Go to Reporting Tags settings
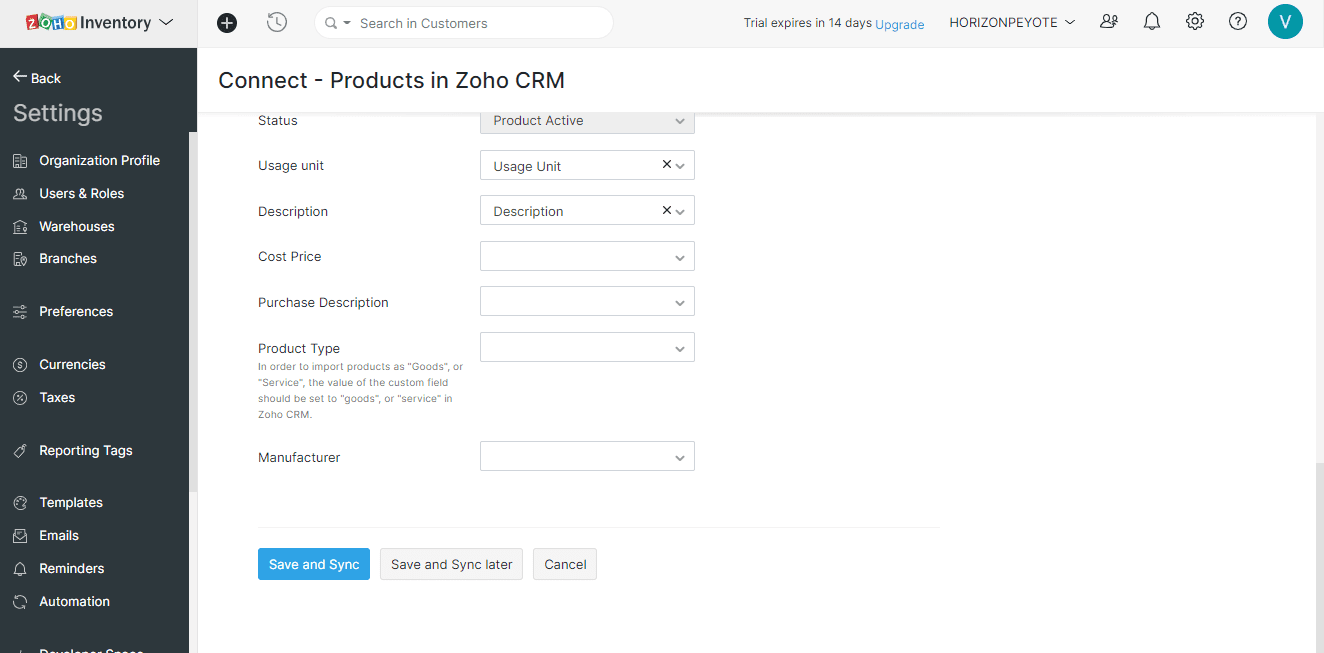Image resolution: width=1324 pixels, height=653 pixels. tap(85, 450)
